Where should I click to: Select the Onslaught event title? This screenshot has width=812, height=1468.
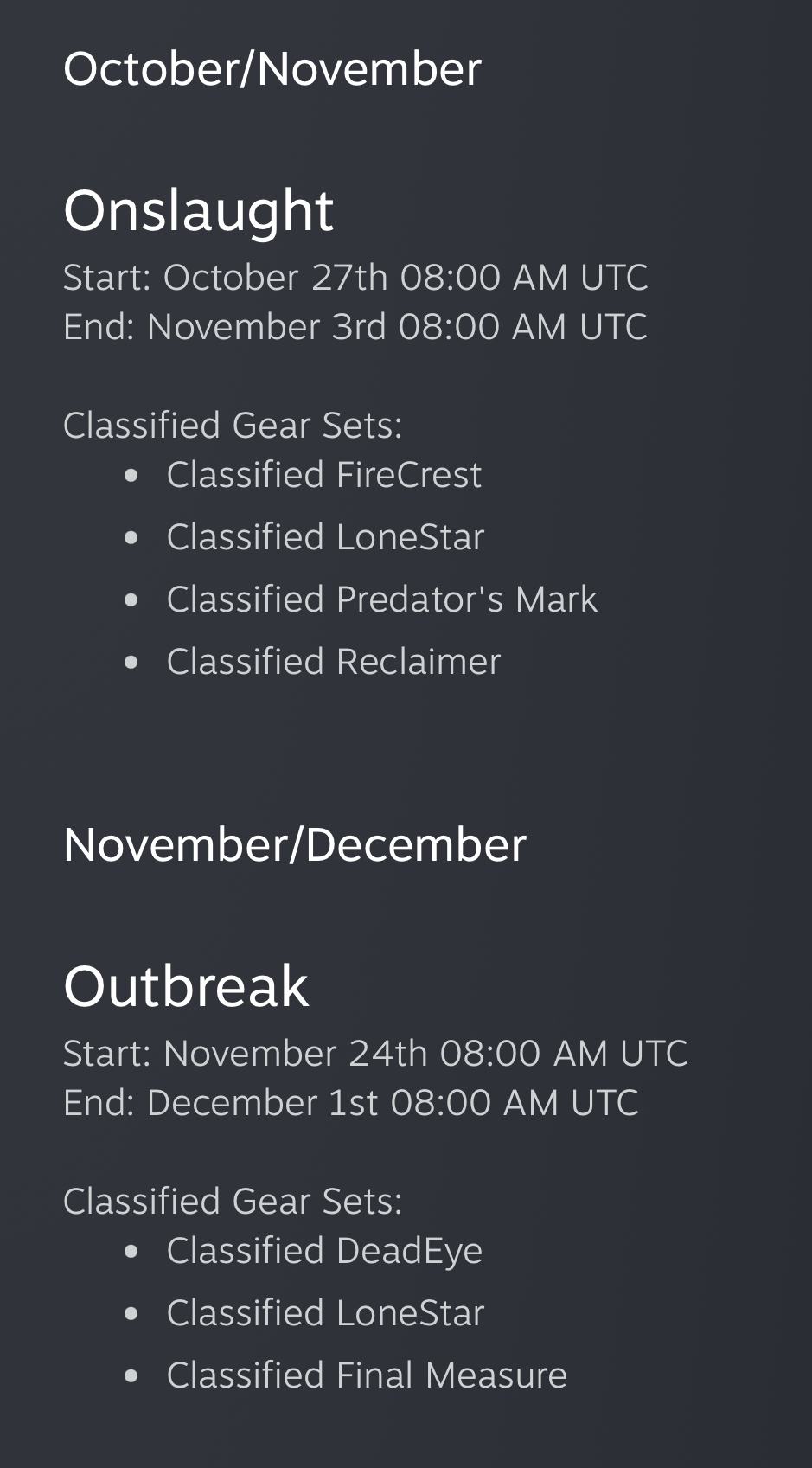click(x=198, y=210)
